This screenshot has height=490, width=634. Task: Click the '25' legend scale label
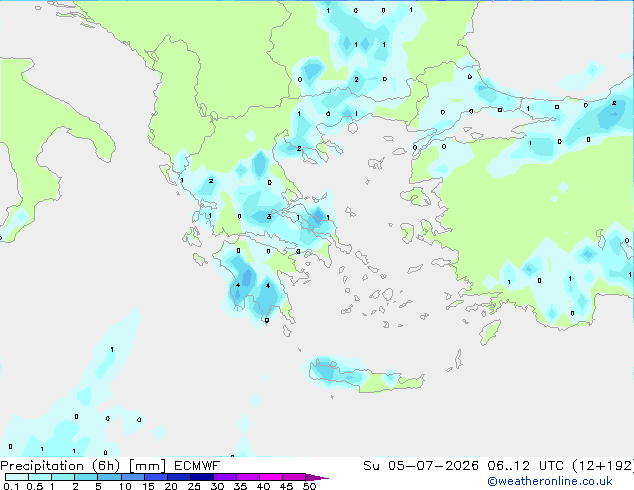pos(194,486)
